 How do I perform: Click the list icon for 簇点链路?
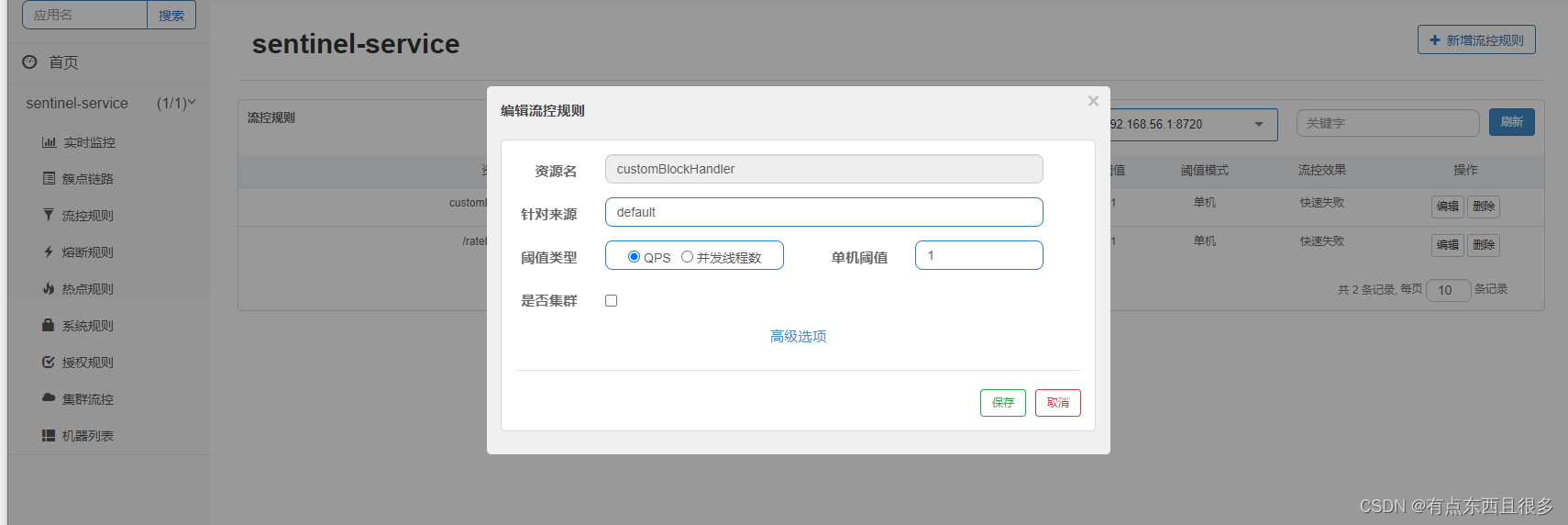(49, 178)
